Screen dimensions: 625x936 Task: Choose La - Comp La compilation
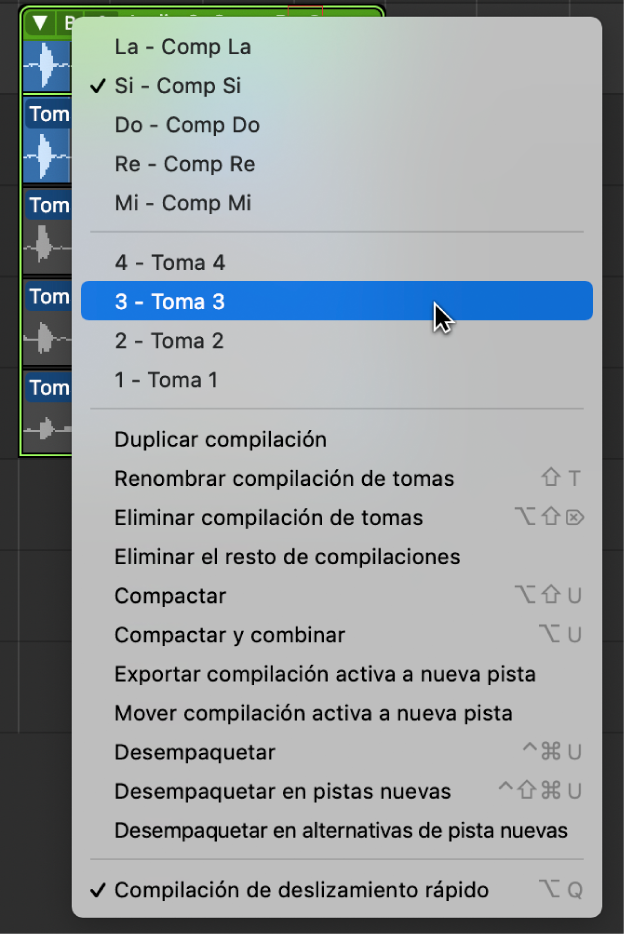pos(183,47)
